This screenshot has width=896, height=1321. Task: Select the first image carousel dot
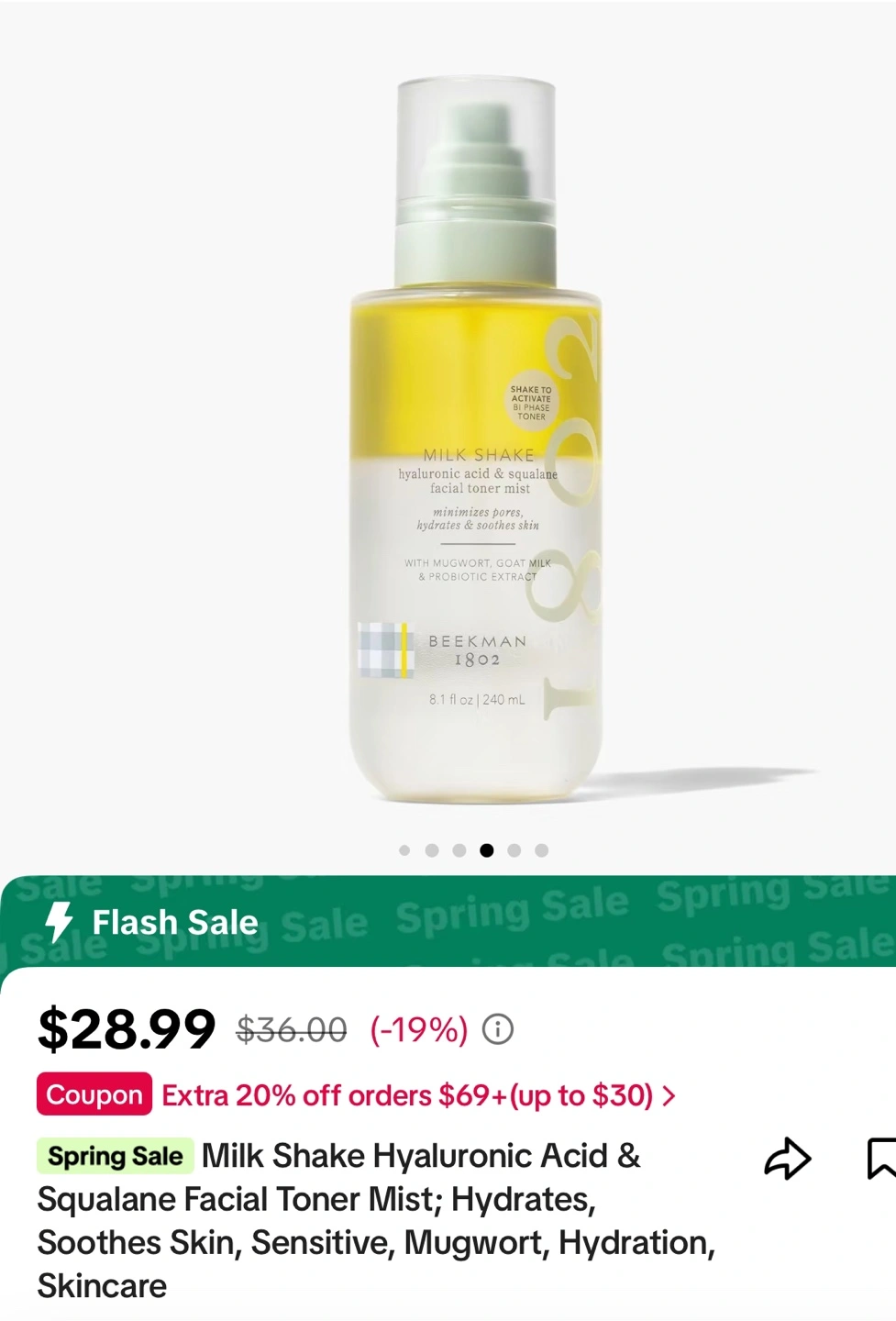point(404,850)
